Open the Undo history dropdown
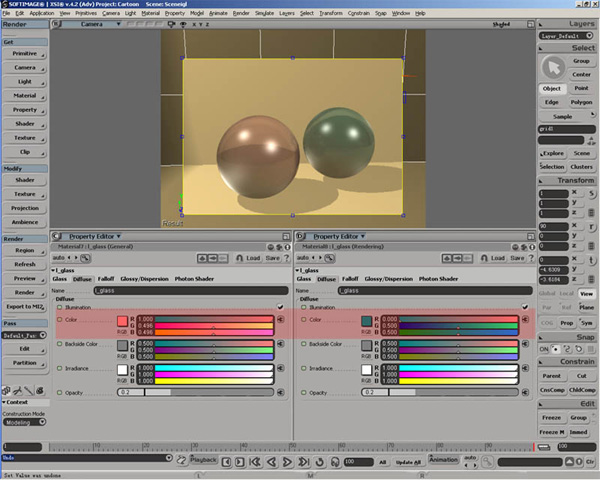 [x=169, y=457]
